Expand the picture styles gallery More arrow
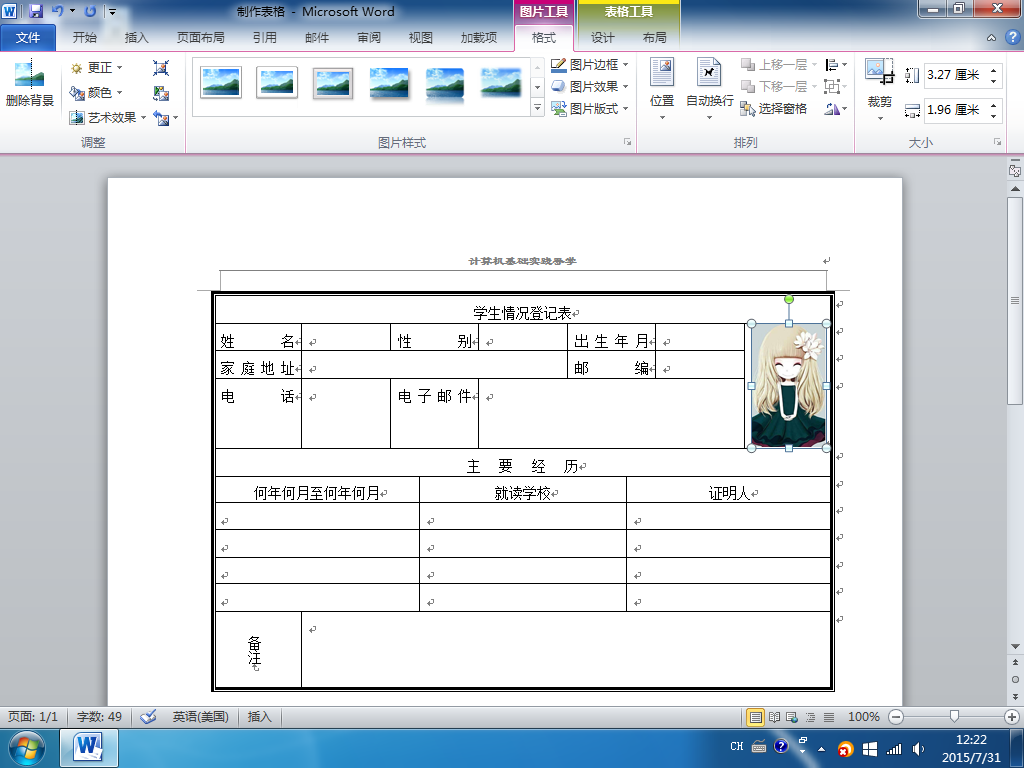This screenshot has height=768, width=1024. point(537,108)
